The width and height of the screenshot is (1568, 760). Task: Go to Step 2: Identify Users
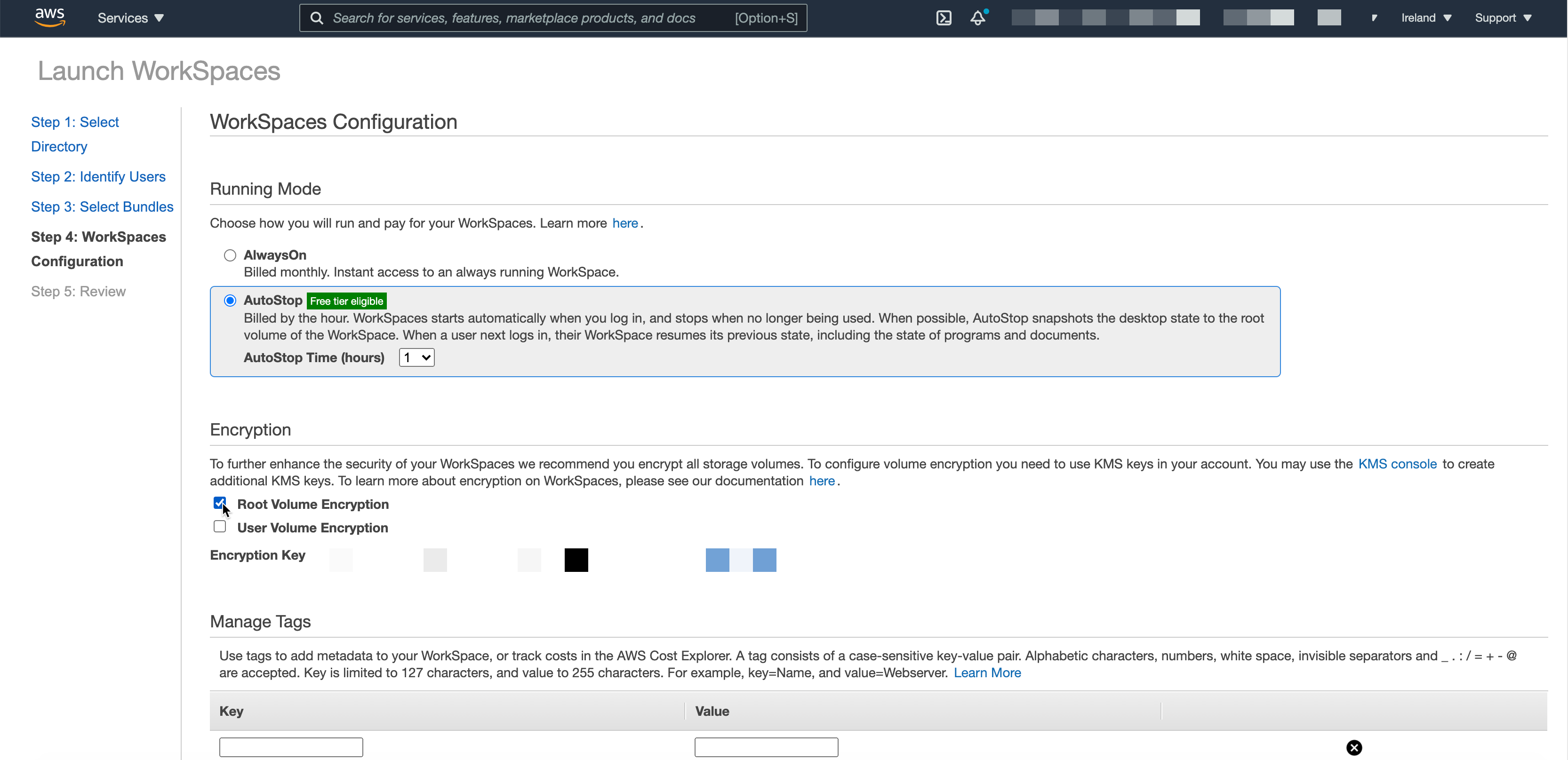98,176
